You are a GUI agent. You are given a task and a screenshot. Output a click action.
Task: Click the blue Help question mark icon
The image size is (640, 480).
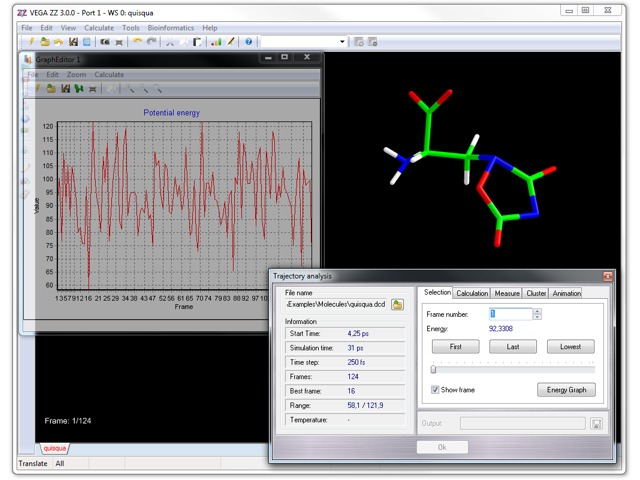pos(249,42)
